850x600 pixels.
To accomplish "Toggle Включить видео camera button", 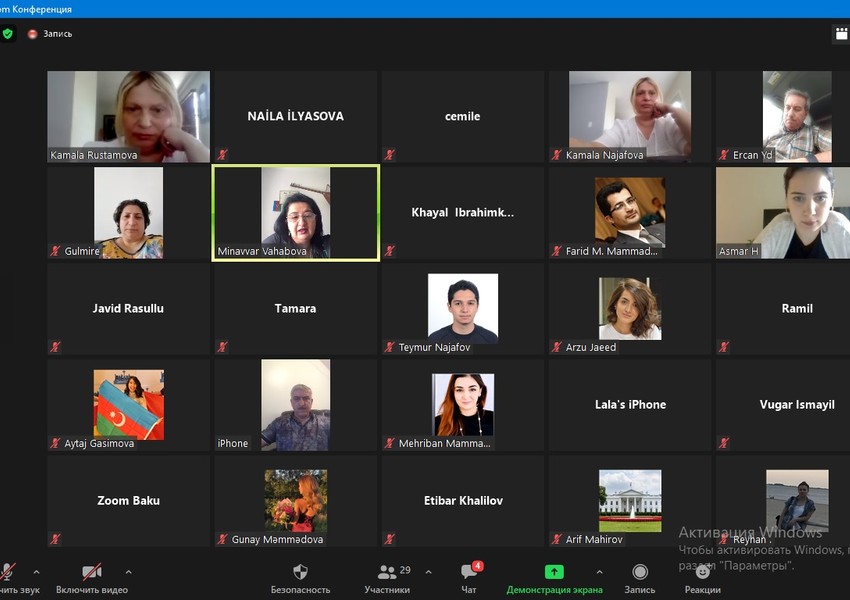I will point(92,573).
